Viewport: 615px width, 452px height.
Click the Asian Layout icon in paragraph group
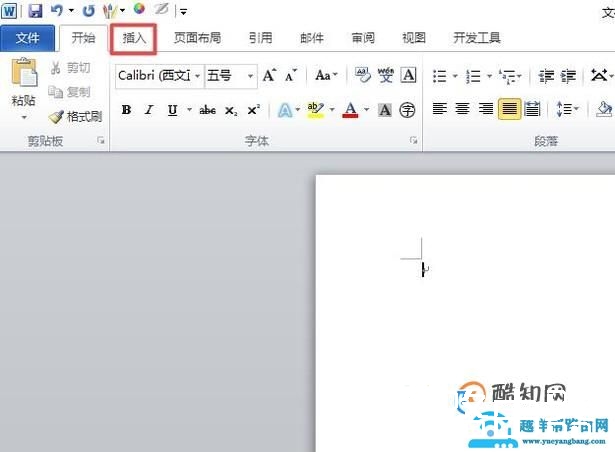pos(599,75)
